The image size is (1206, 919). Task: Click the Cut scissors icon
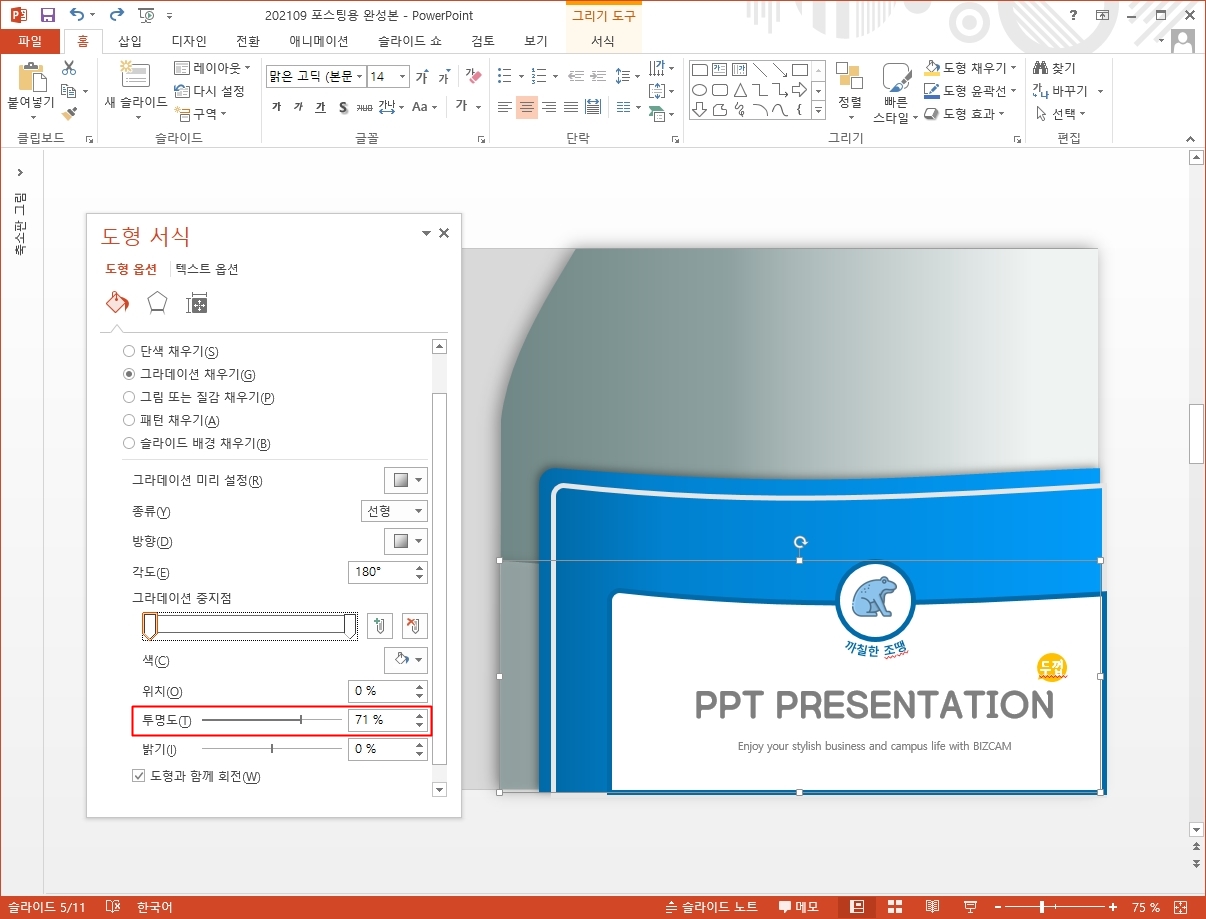coord(69,68)
